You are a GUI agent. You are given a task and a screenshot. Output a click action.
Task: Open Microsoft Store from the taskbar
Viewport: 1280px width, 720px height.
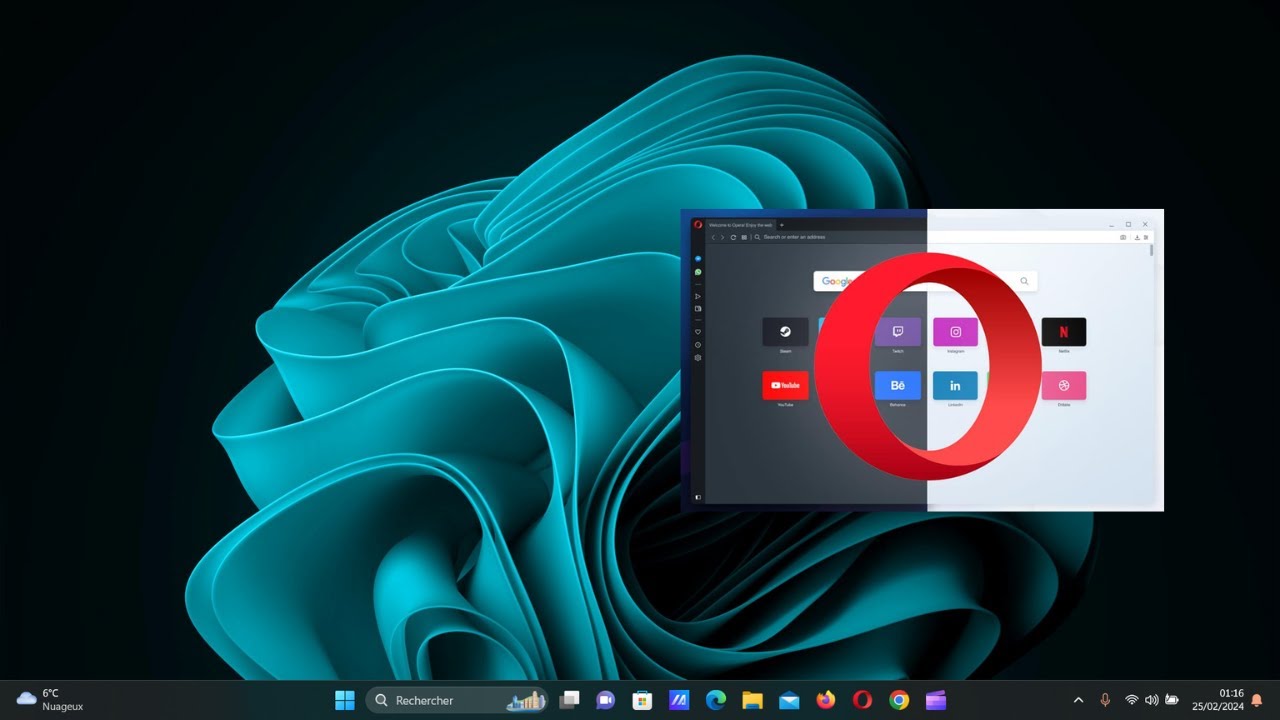pyautogui.click(x=642, y=700)
